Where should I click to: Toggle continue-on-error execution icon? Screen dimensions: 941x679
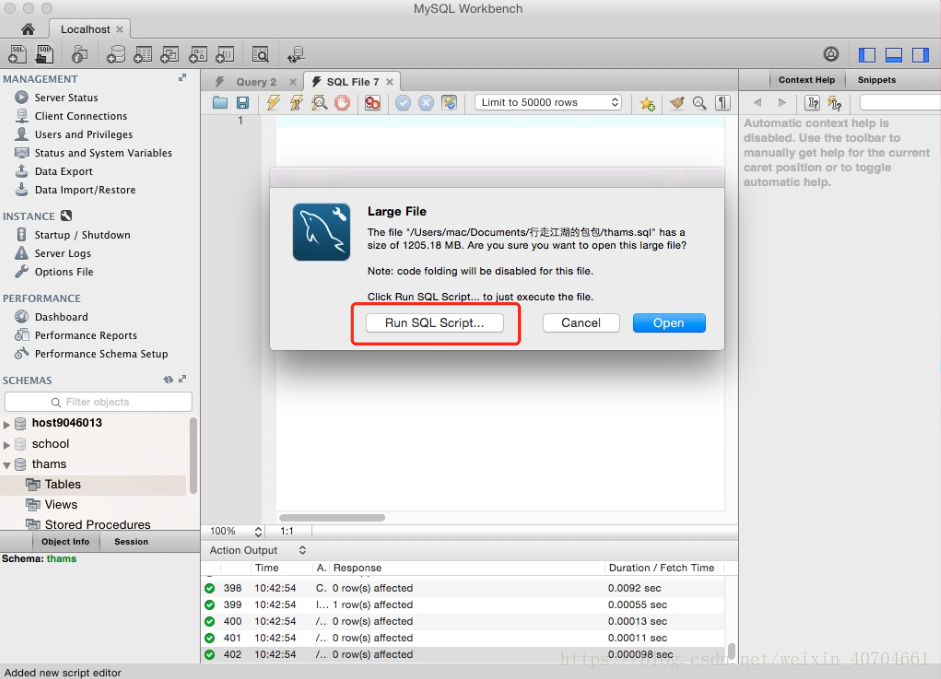(x=373, y=103)
